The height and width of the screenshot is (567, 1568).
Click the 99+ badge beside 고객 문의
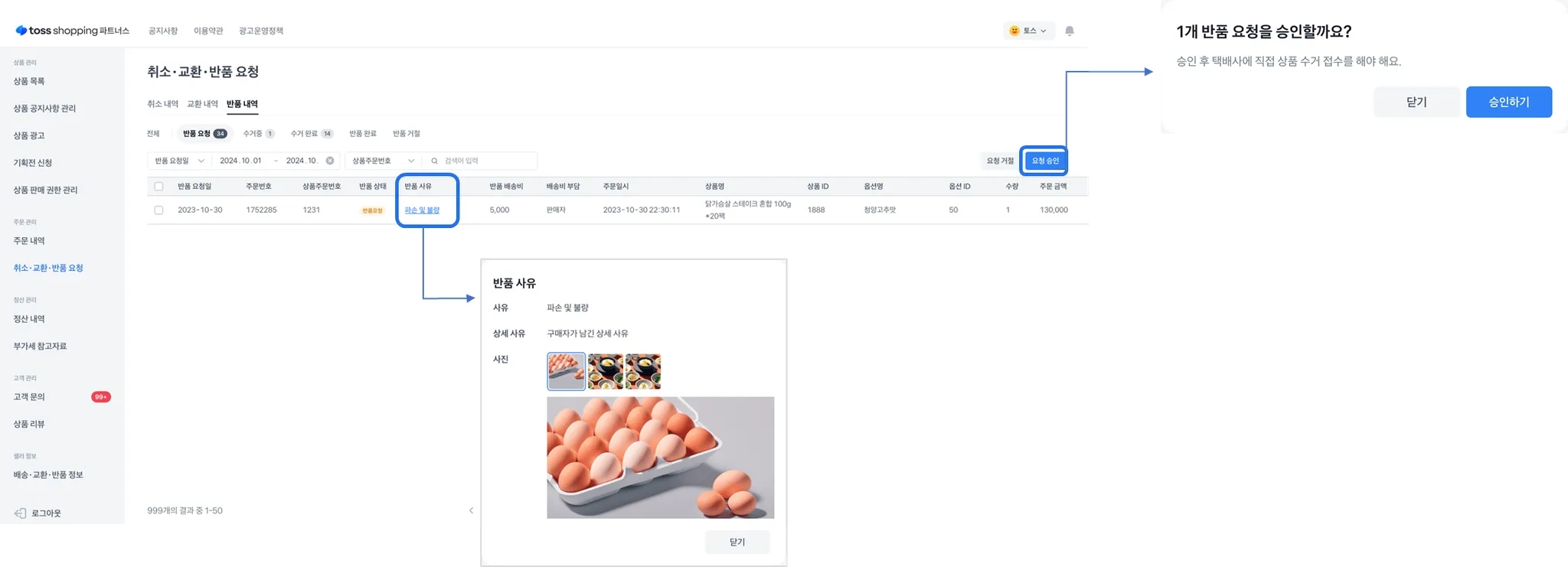[x=100, y=396]
